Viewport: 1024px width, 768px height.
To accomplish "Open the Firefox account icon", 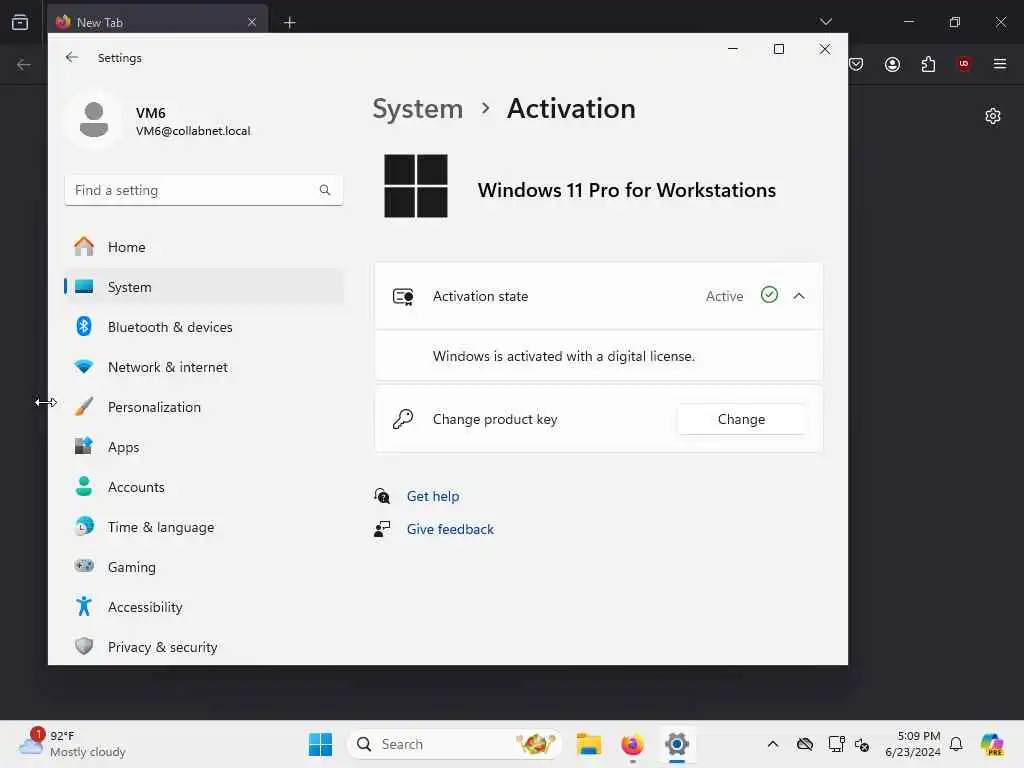I will click(892, 64).
